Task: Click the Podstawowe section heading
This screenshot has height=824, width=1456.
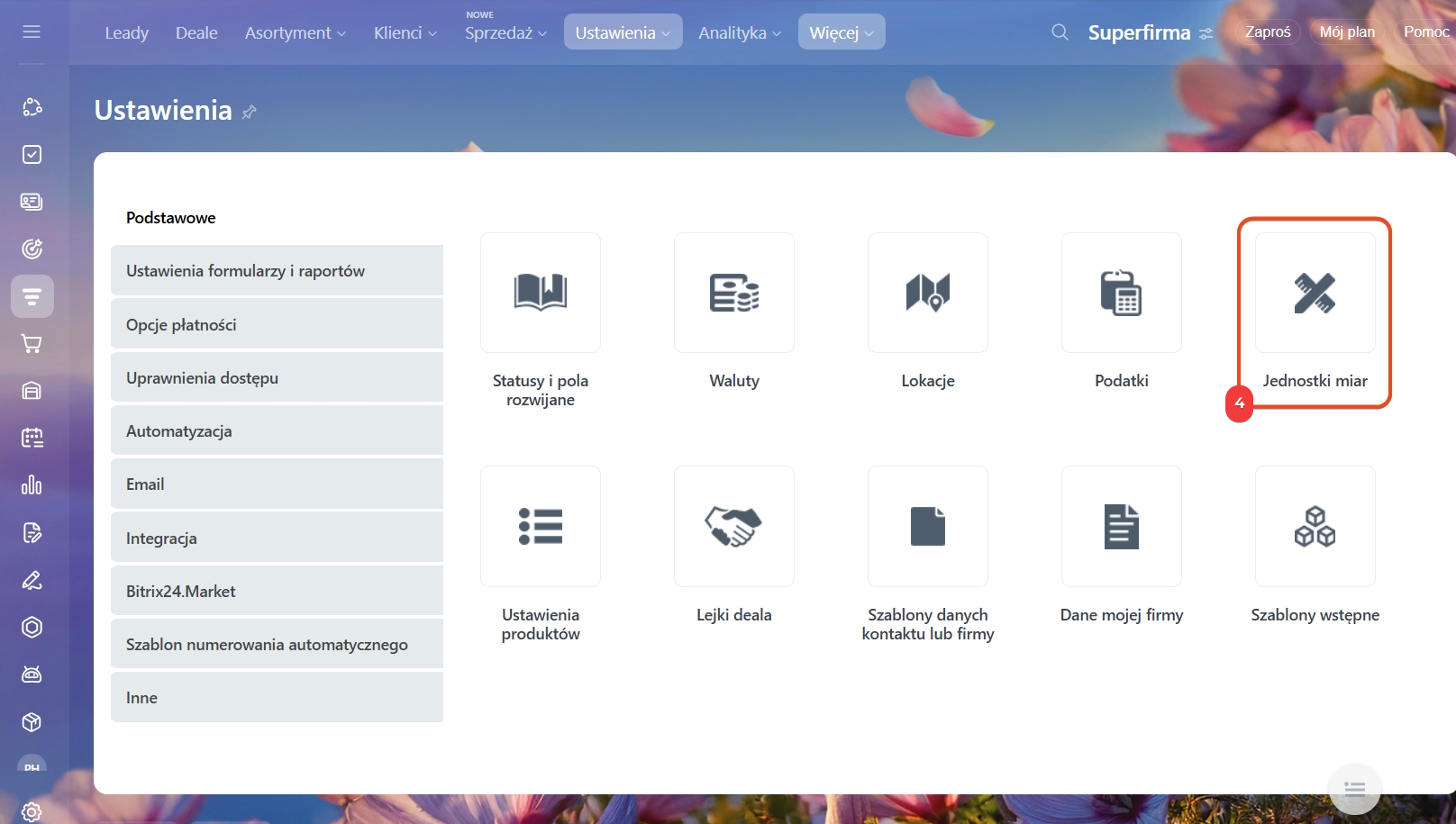Action: 171,218
